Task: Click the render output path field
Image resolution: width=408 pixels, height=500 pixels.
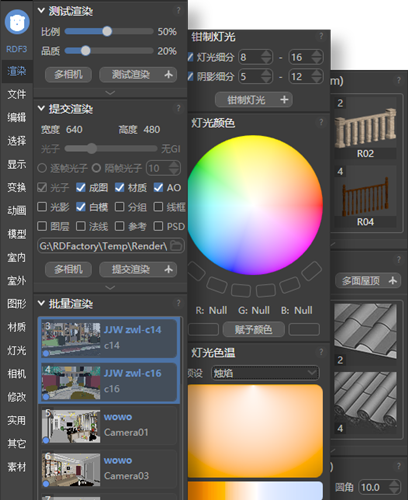Action: 110,246
